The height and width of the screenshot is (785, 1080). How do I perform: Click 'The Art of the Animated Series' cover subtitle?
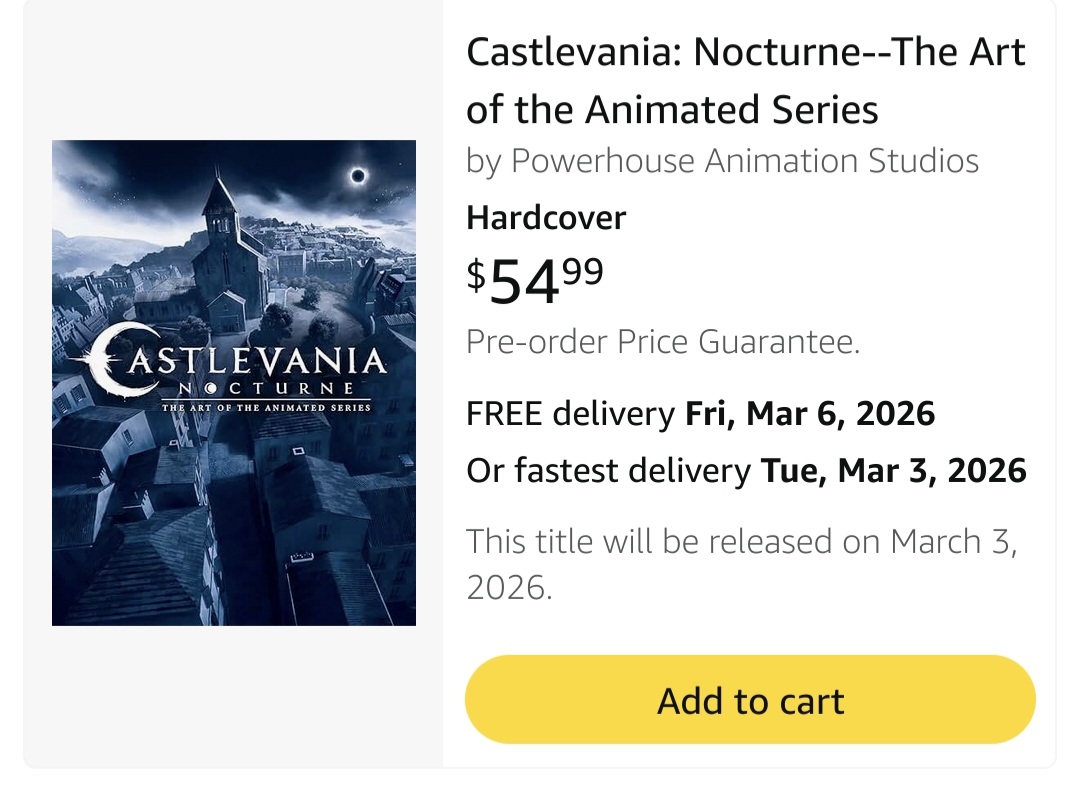[x=265, y=407]
